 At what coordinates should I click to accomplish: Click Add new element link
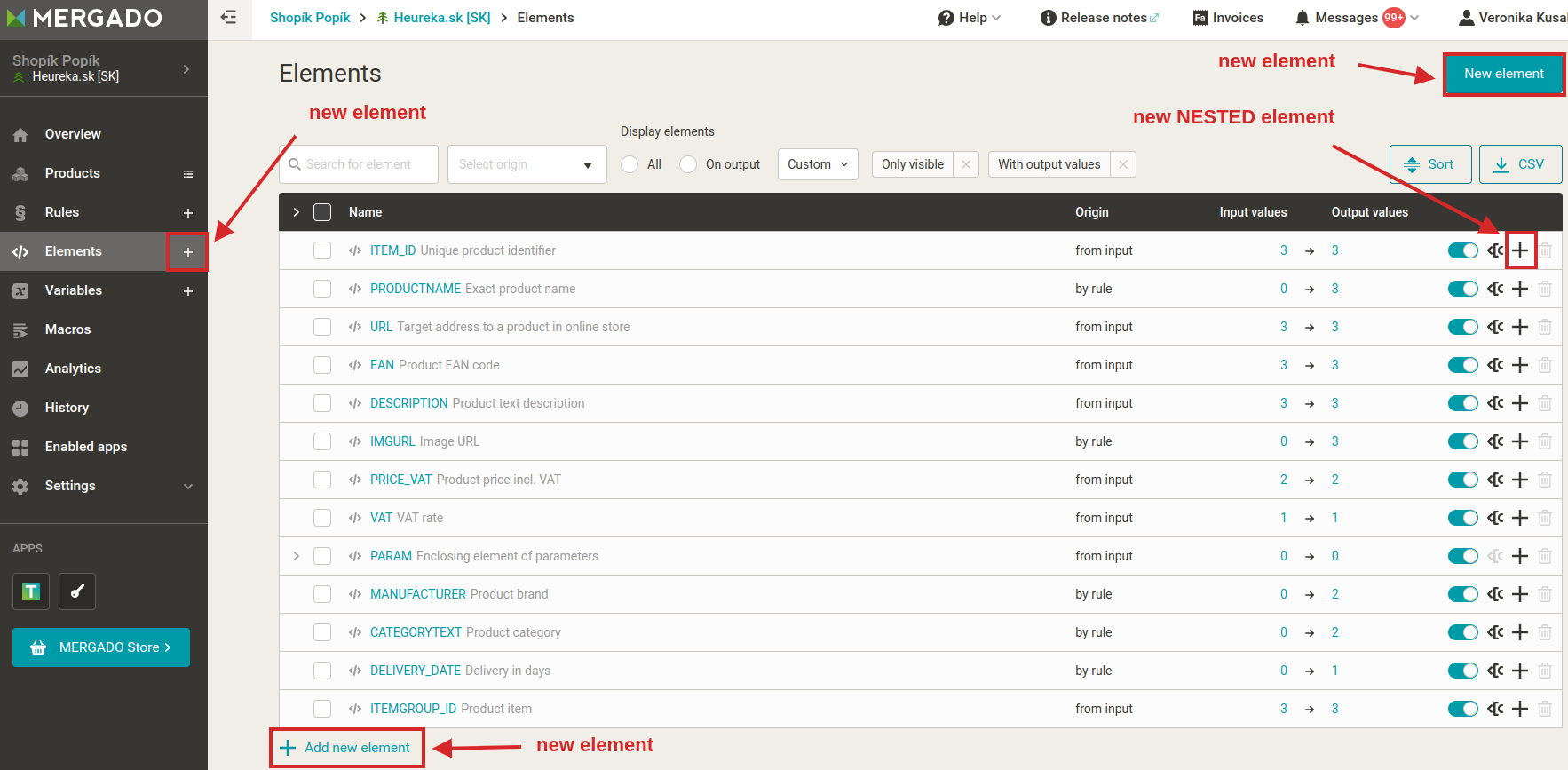point(345,748)
